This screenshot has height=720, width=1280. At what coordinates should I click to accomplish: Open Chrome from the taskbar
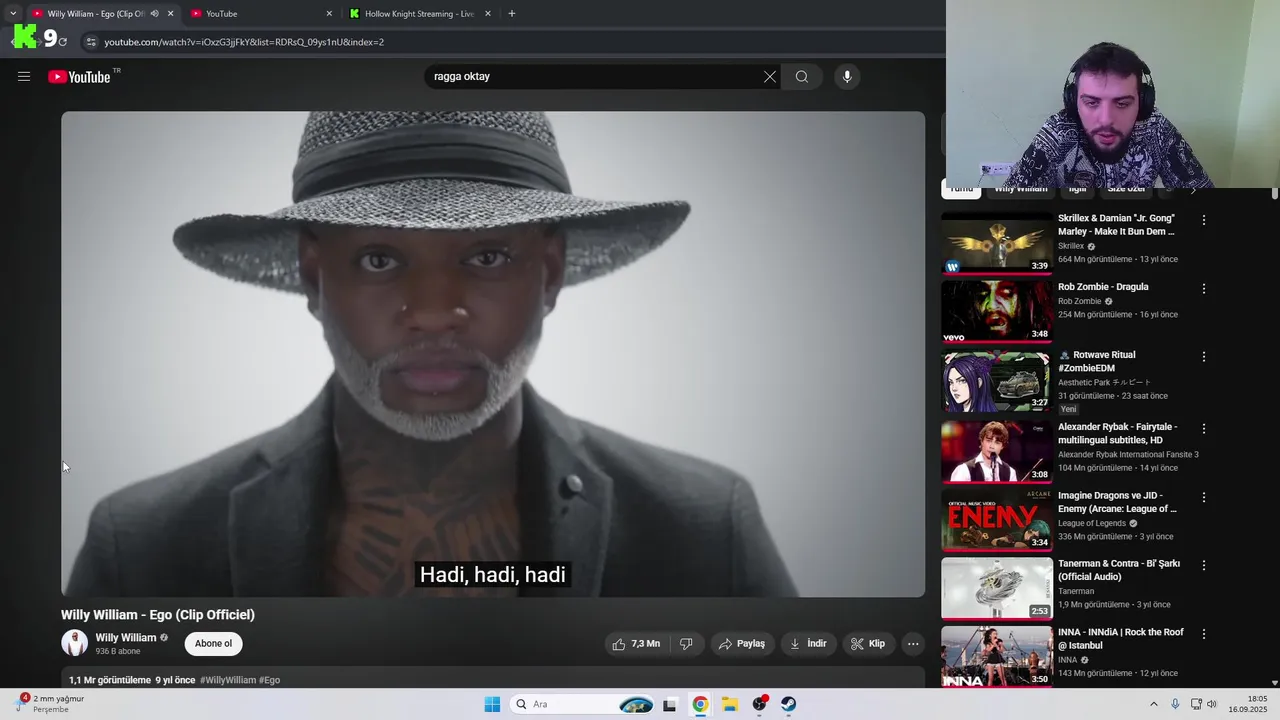[x=700, y=704]
